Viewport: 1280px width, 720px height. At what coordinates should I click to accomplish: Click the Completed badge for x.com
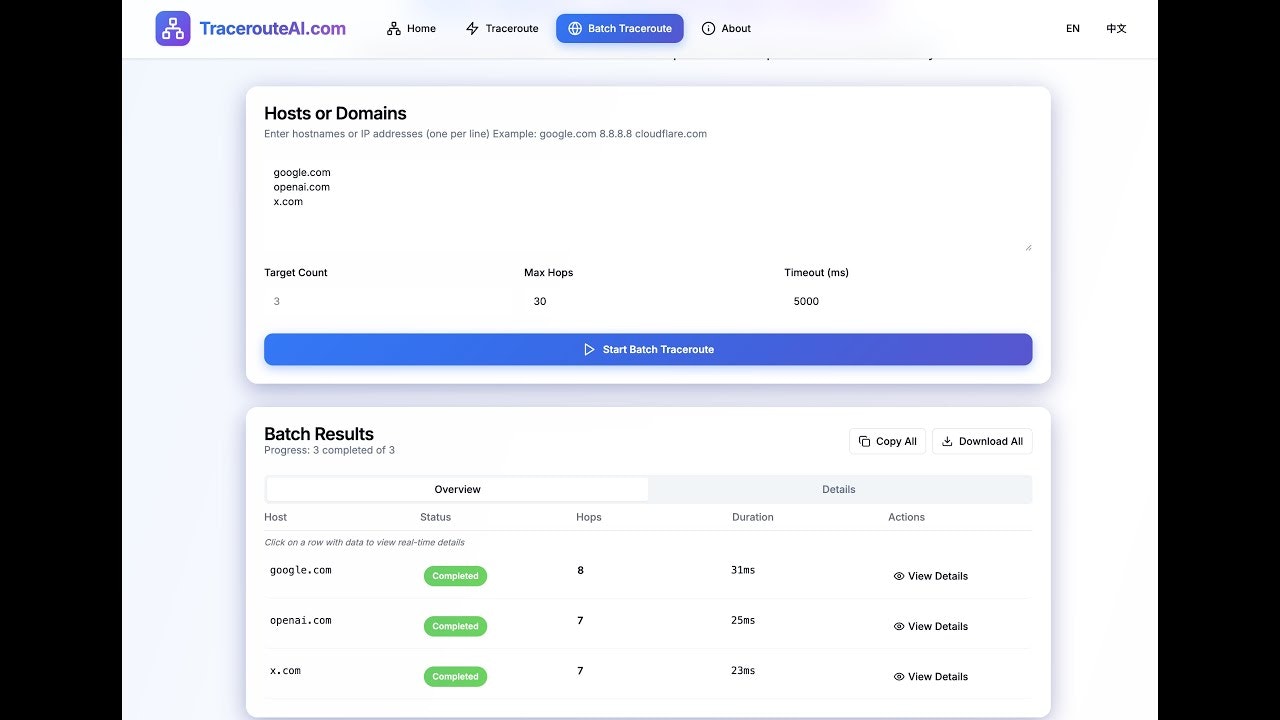pos(455,677)
